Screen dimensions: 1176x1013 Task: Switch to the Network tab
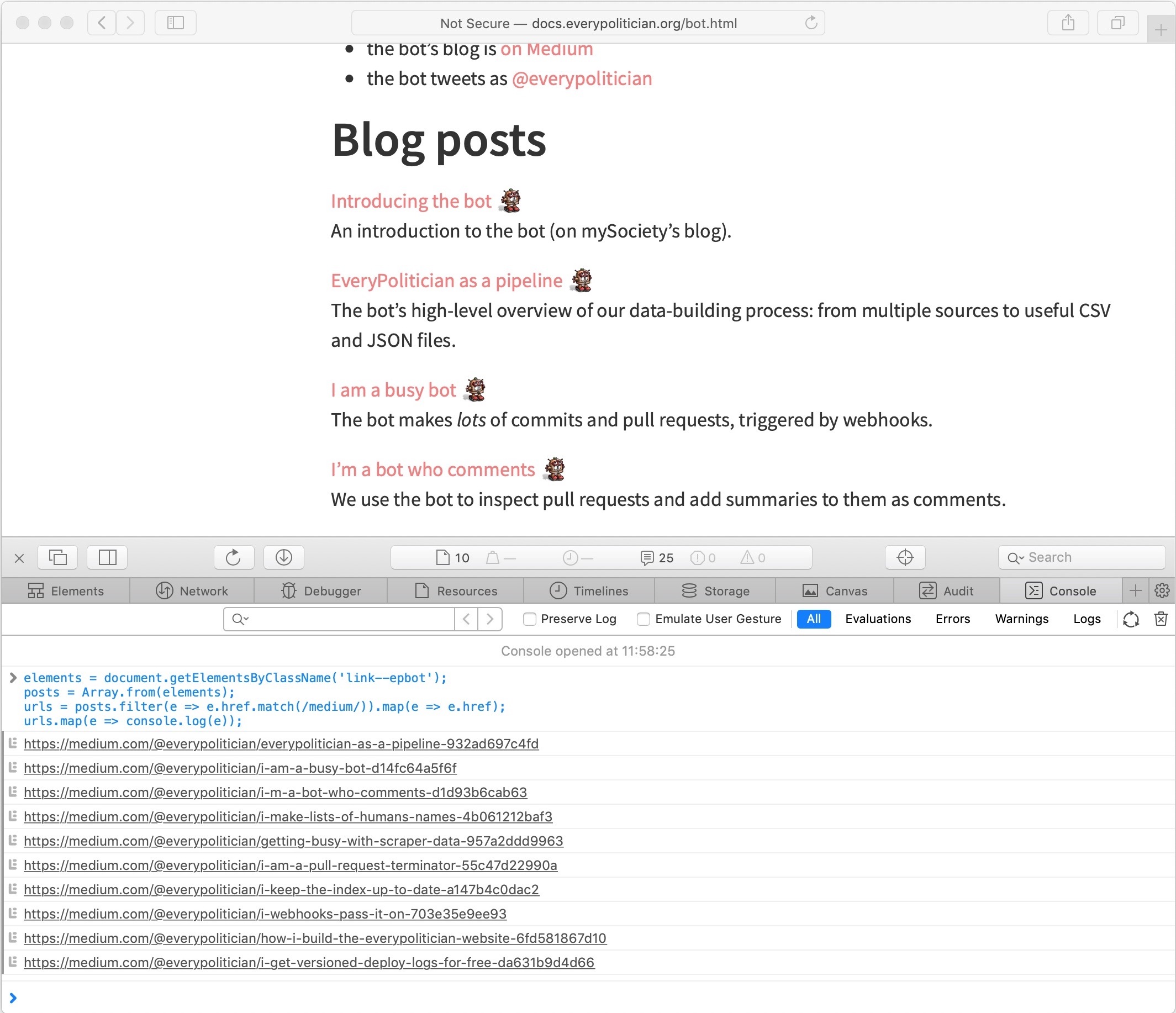192,591
